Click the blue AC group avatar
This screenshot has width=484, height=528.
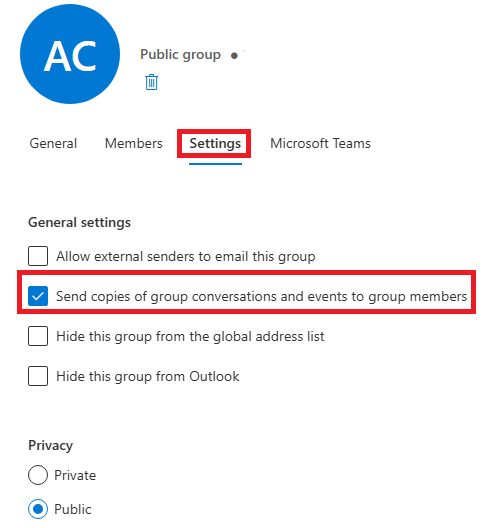click(70, 54)
